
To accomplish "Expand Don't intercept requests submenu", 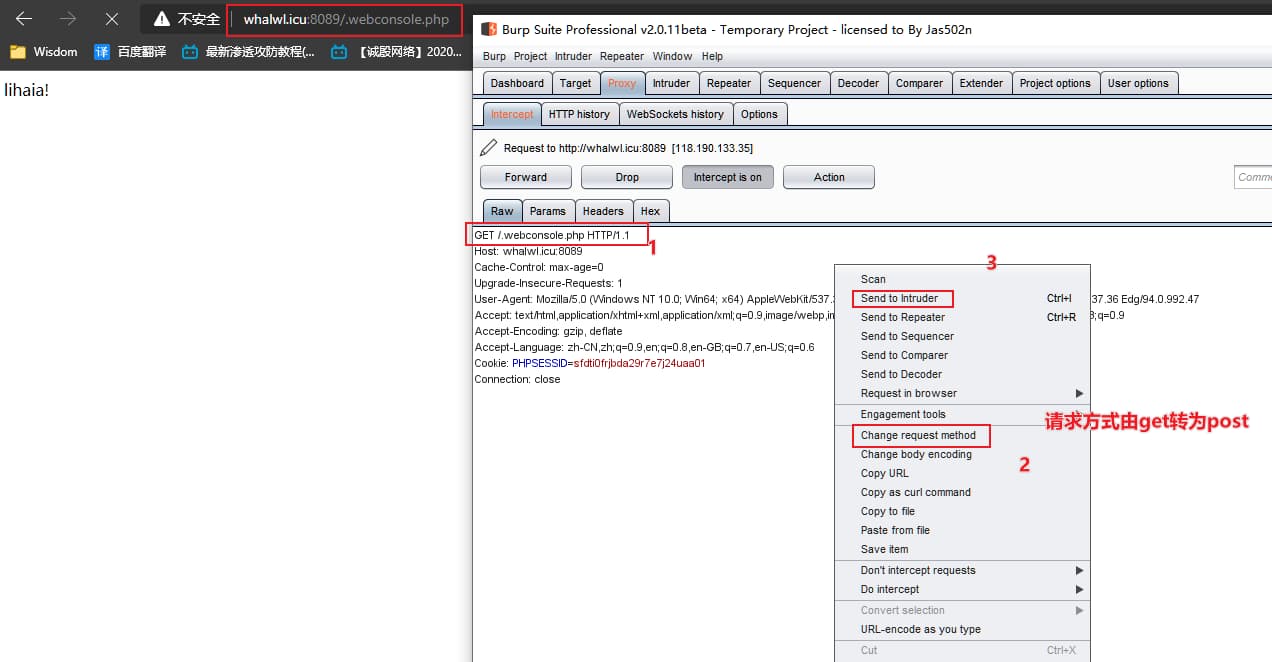I will point(962,570).
